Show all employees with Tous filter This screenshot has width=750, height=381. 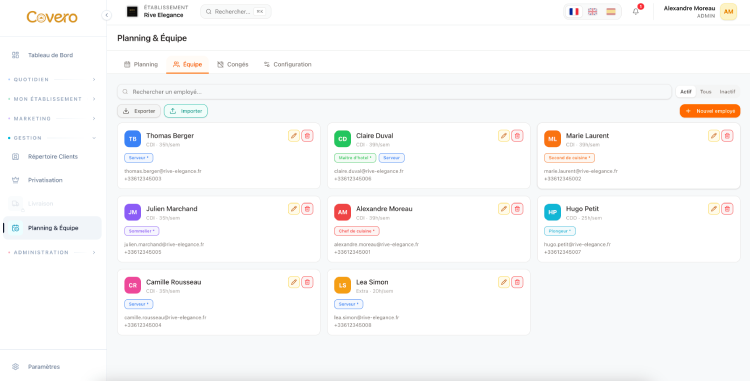706,92
